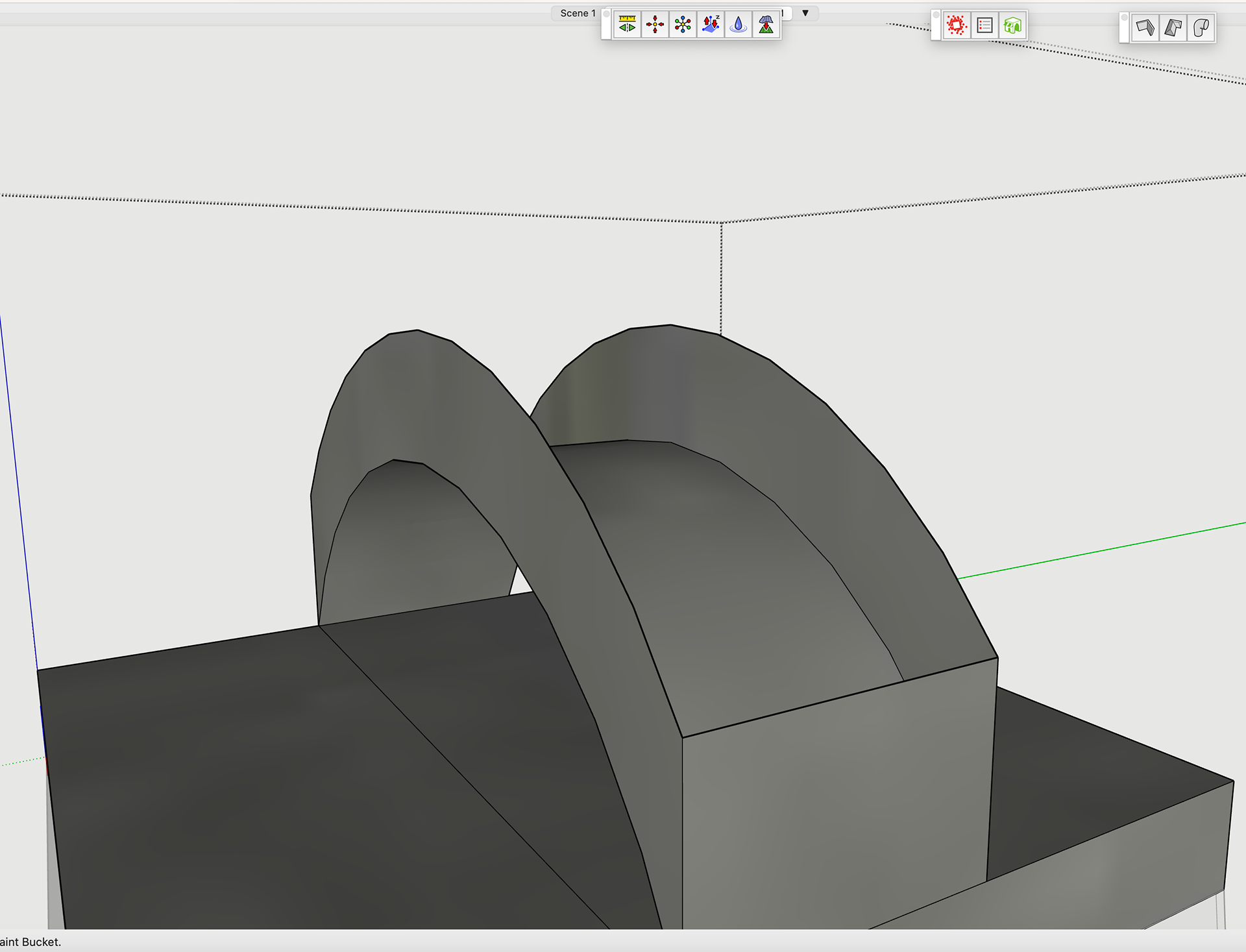Screen dimensions: 1246x952
Task: Close the toolbar with the red dots icon
Action: click(936, 15)
